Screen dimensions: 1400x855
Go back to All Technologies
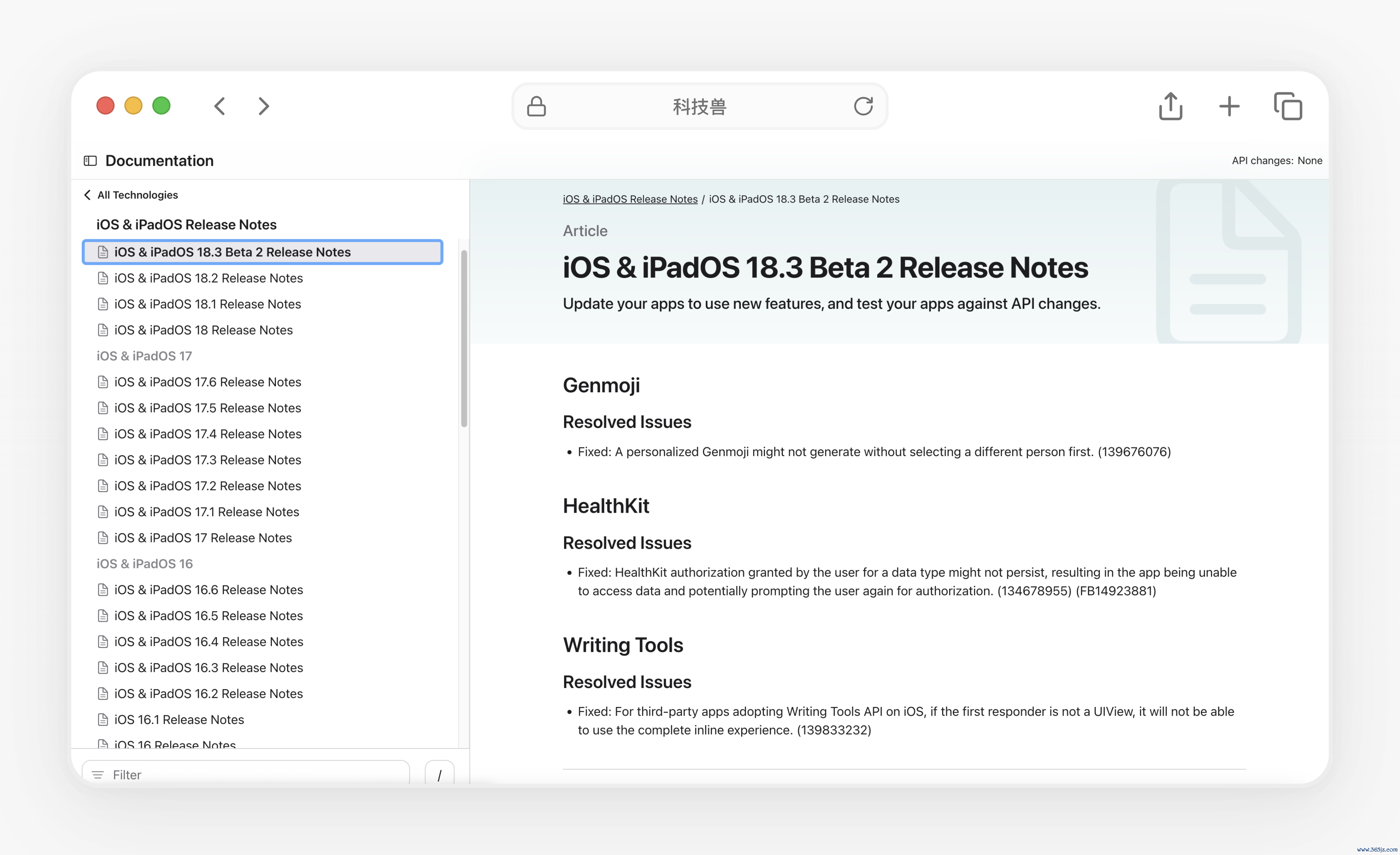click(x=138, y=195)
